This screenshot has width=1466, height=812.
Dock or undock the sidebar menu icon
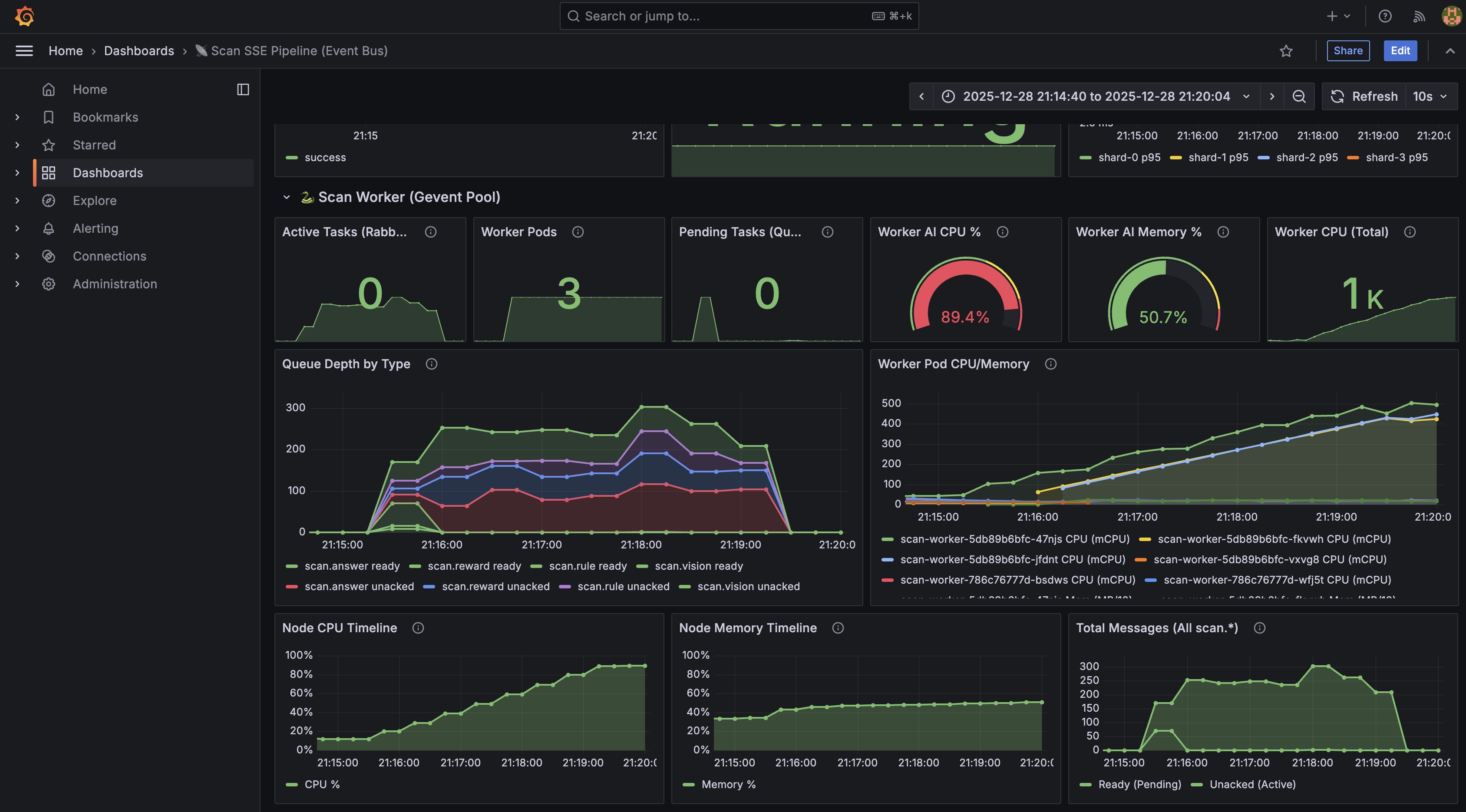pos(243,89)
